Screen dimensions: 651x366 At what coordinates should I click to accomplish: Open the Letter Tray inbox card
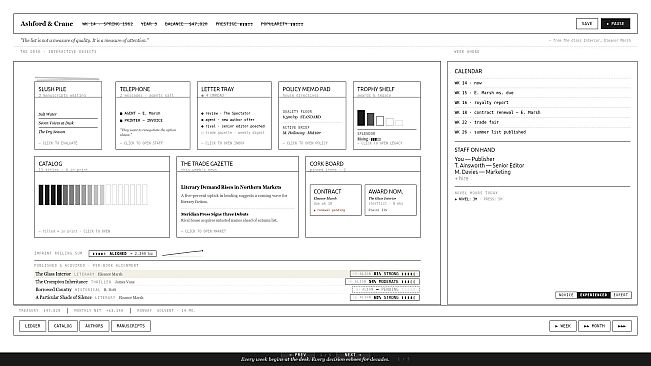[234, 115]
